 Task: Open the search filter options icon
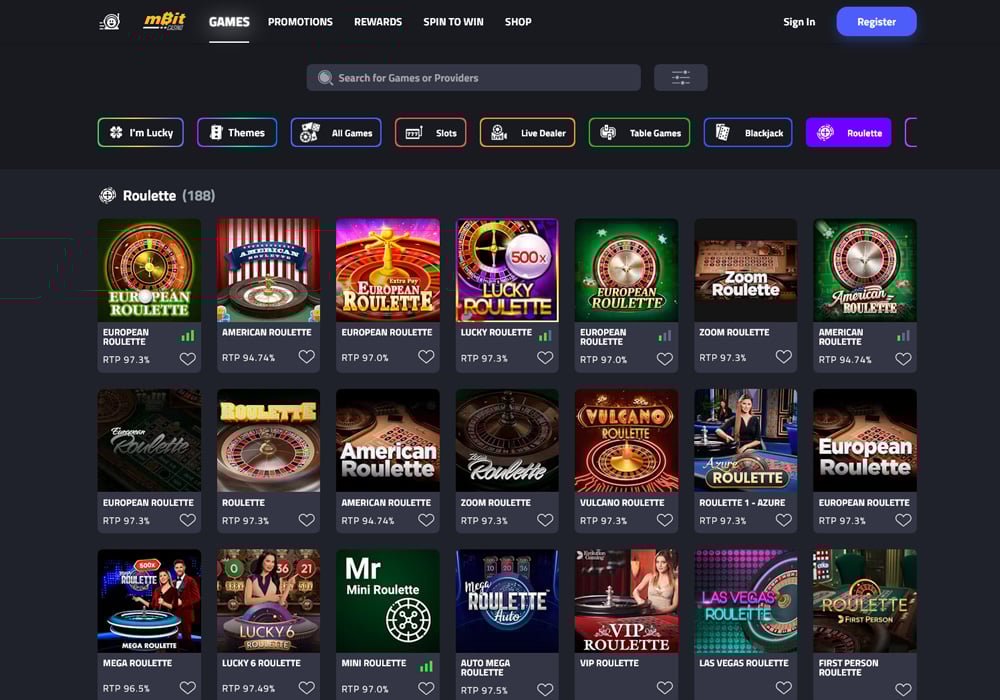(680, 77)
